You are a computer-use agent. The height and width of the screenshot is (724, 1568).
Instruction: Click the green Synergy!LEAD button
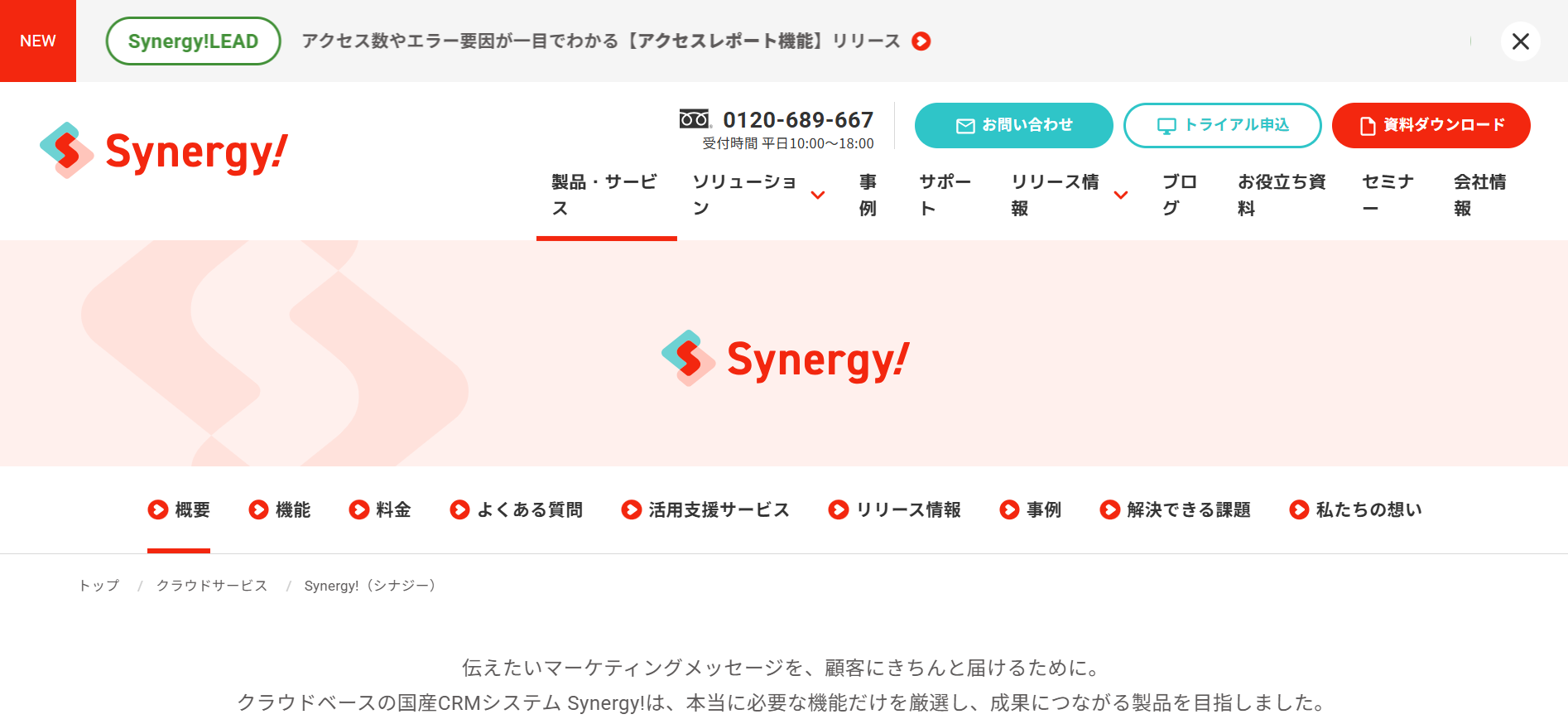[x=193, y=41]
